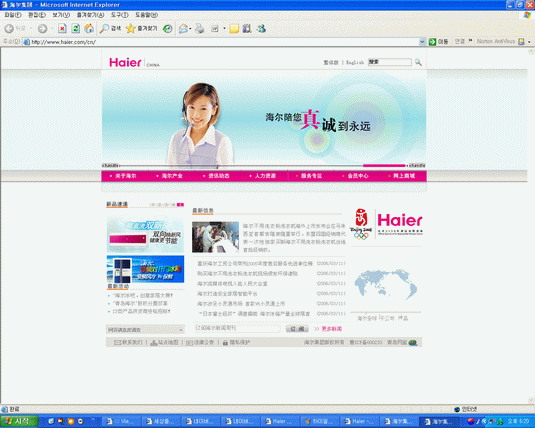535x428 pixels.
Task: Open the Back button history dropdown arrow
Action: click(31, 29)
